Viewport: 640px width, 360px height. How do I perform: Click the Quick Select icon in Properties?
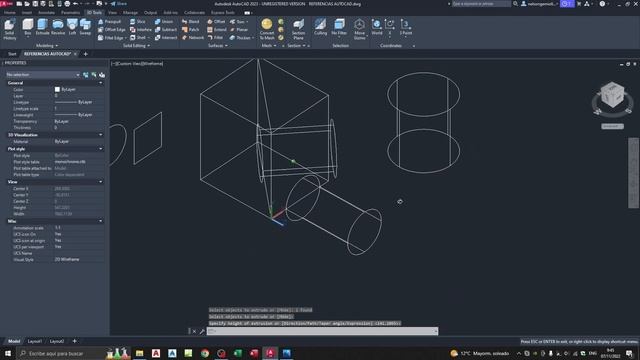(102, 75)
